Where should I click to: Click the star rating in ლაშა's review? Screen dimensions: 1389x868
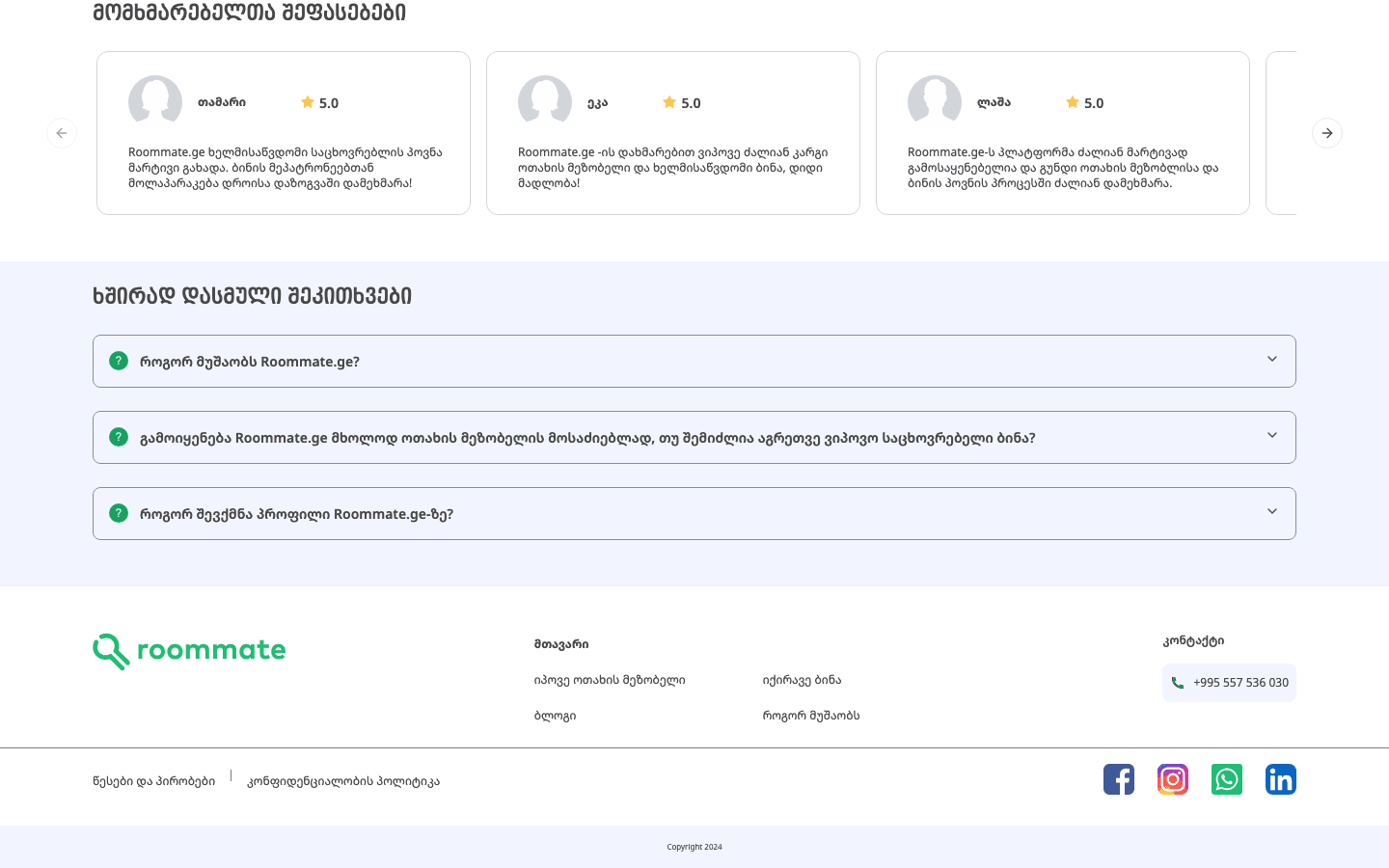[x=1084, y=103]
